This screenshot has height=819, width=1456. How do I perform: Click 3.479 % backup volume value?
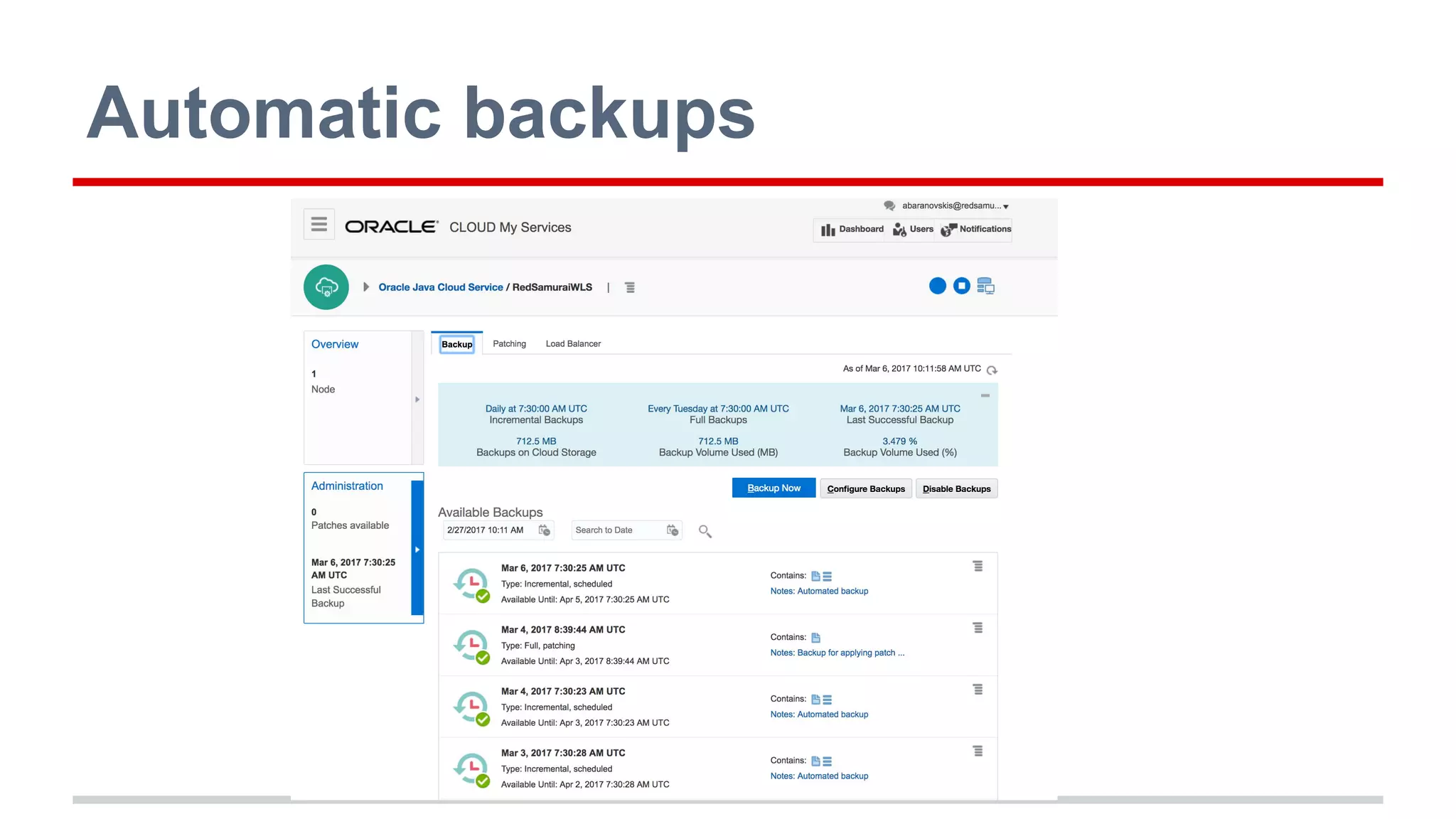coord(899,441)
